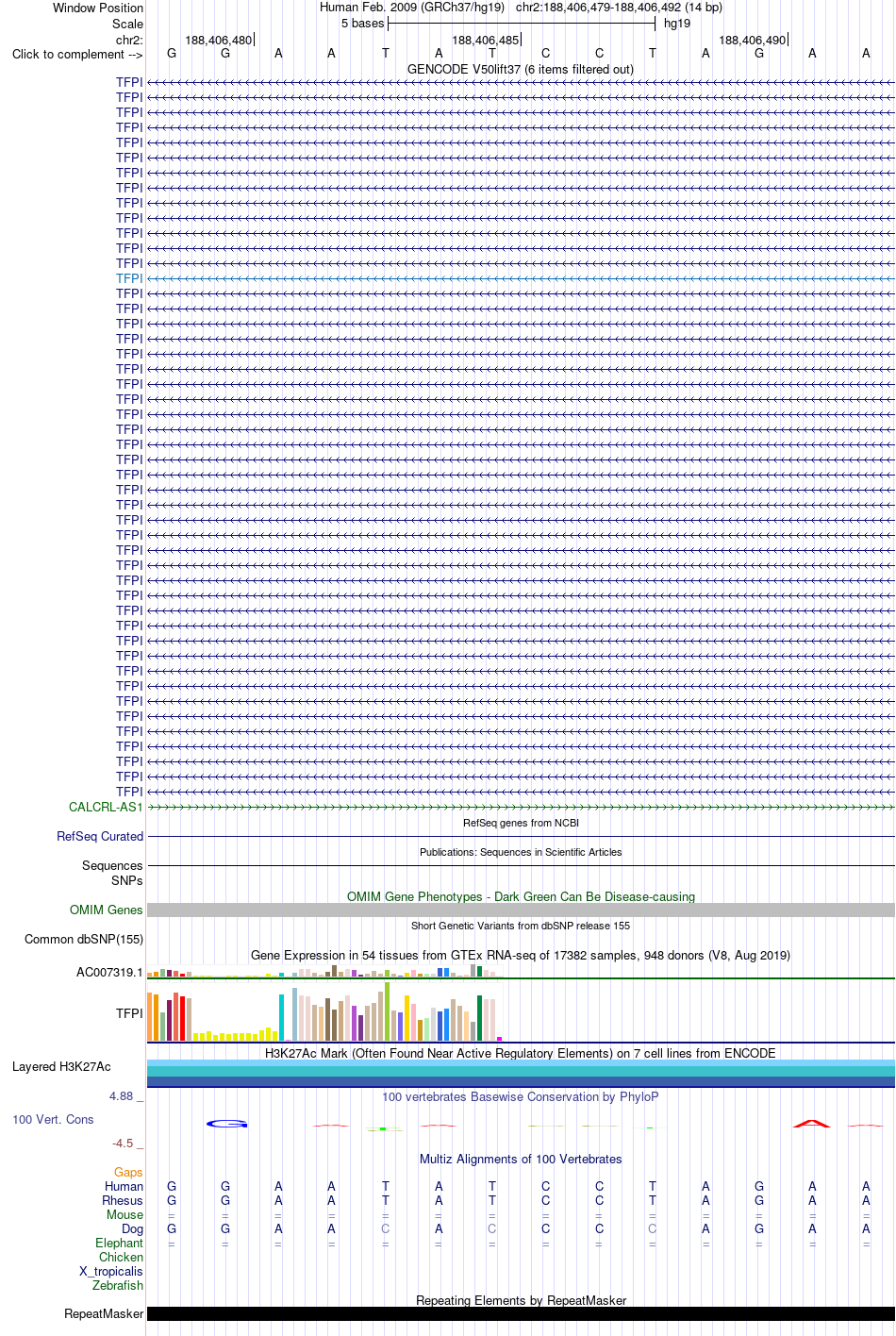Image resolution: width=896 pixels, height=1336 pixels.
Task: Click the RepeatMasker track label
Action: point(104,1313)
